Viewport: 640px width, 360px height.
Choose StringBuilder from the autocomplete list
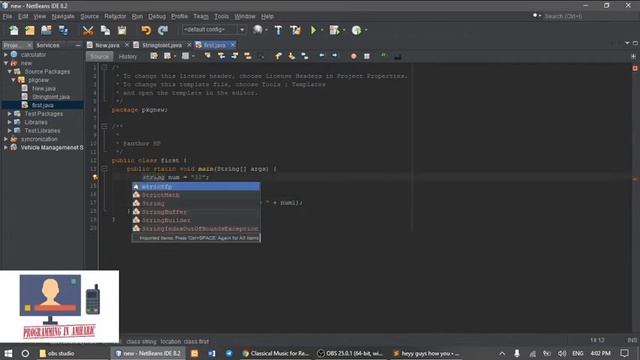[196, 220]
